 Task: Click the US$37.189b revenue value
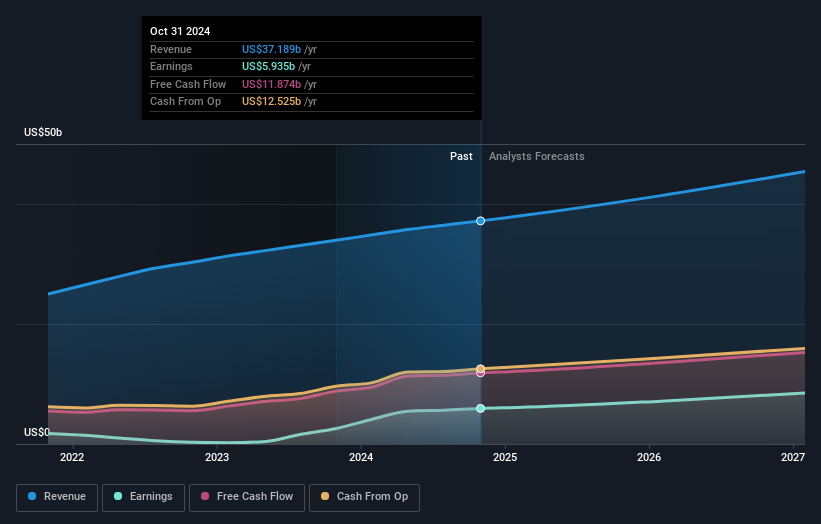point(271,49)
